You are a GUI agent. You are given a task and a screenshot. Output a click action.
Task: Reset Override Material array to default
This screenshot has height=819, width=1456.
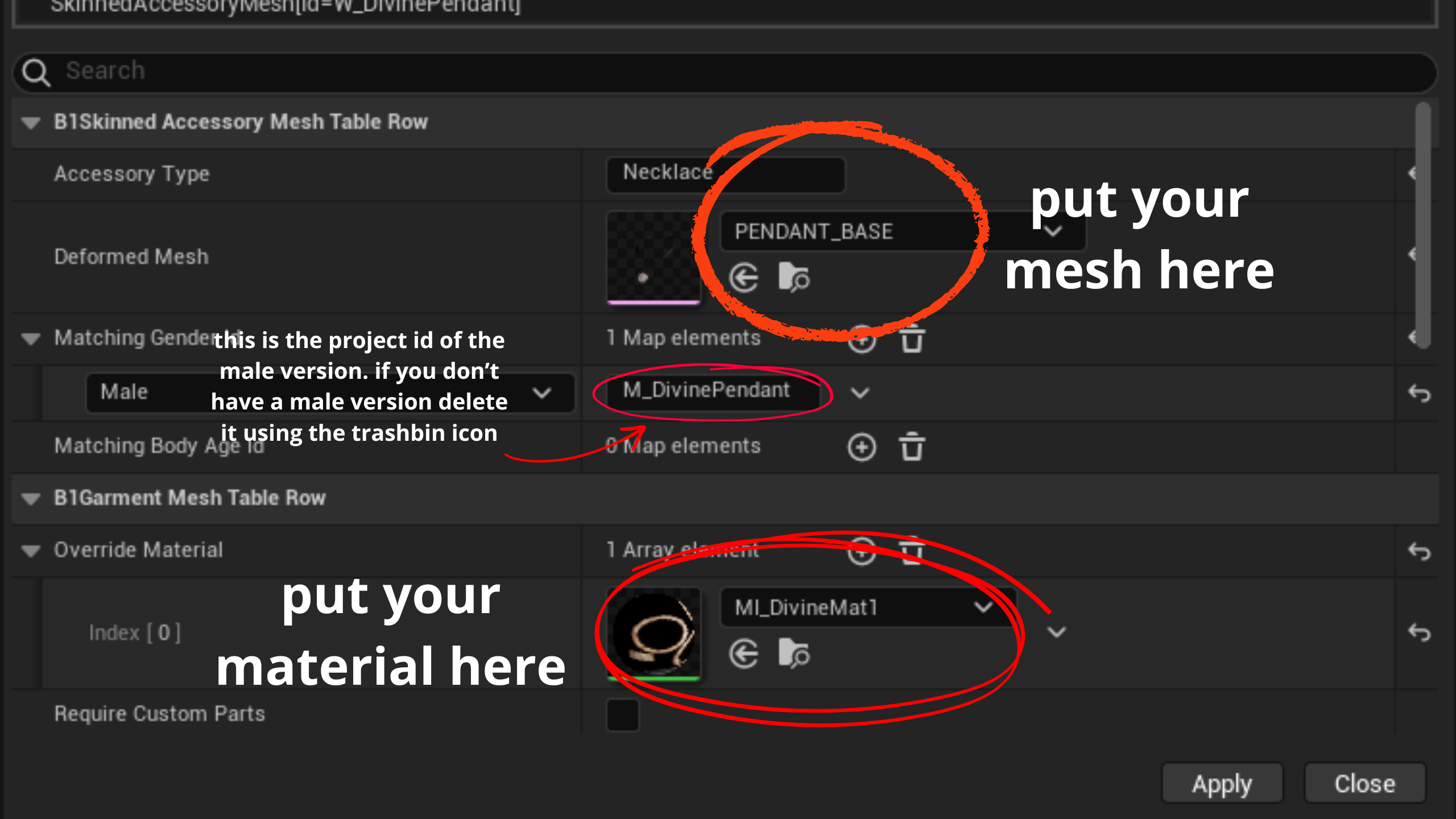click(x=1419, y=551)
